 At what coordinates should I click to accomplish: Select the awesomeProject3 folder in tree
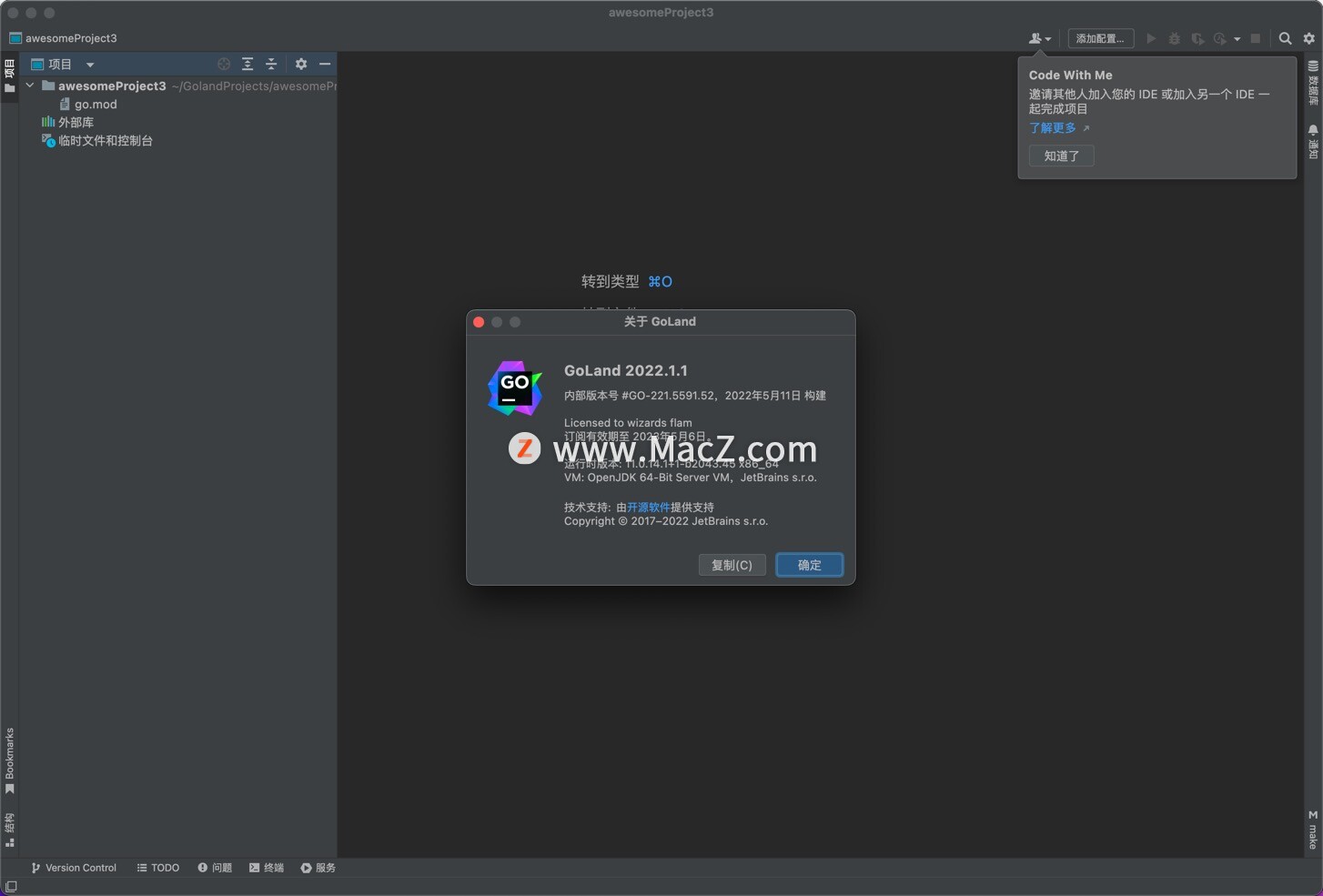(x=112, y=86)
